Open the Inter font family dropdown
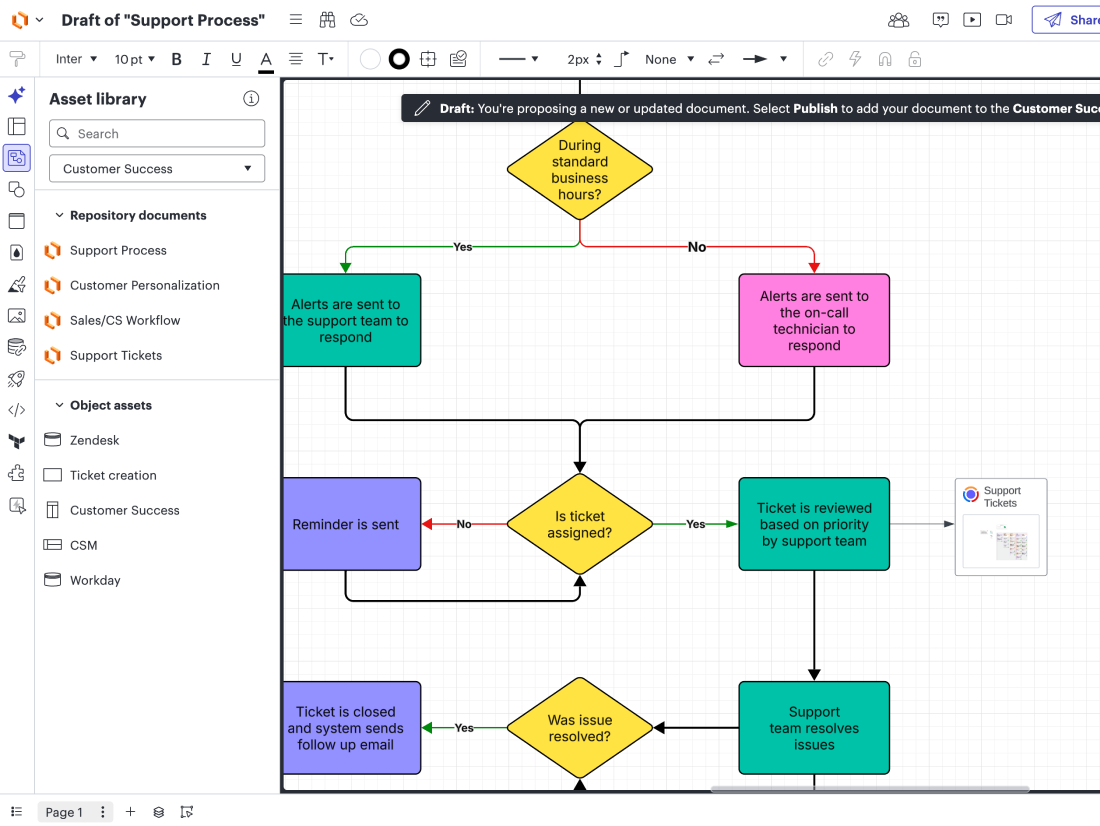1100x826 pixels. pyautogui.click(x=76, y=59)
